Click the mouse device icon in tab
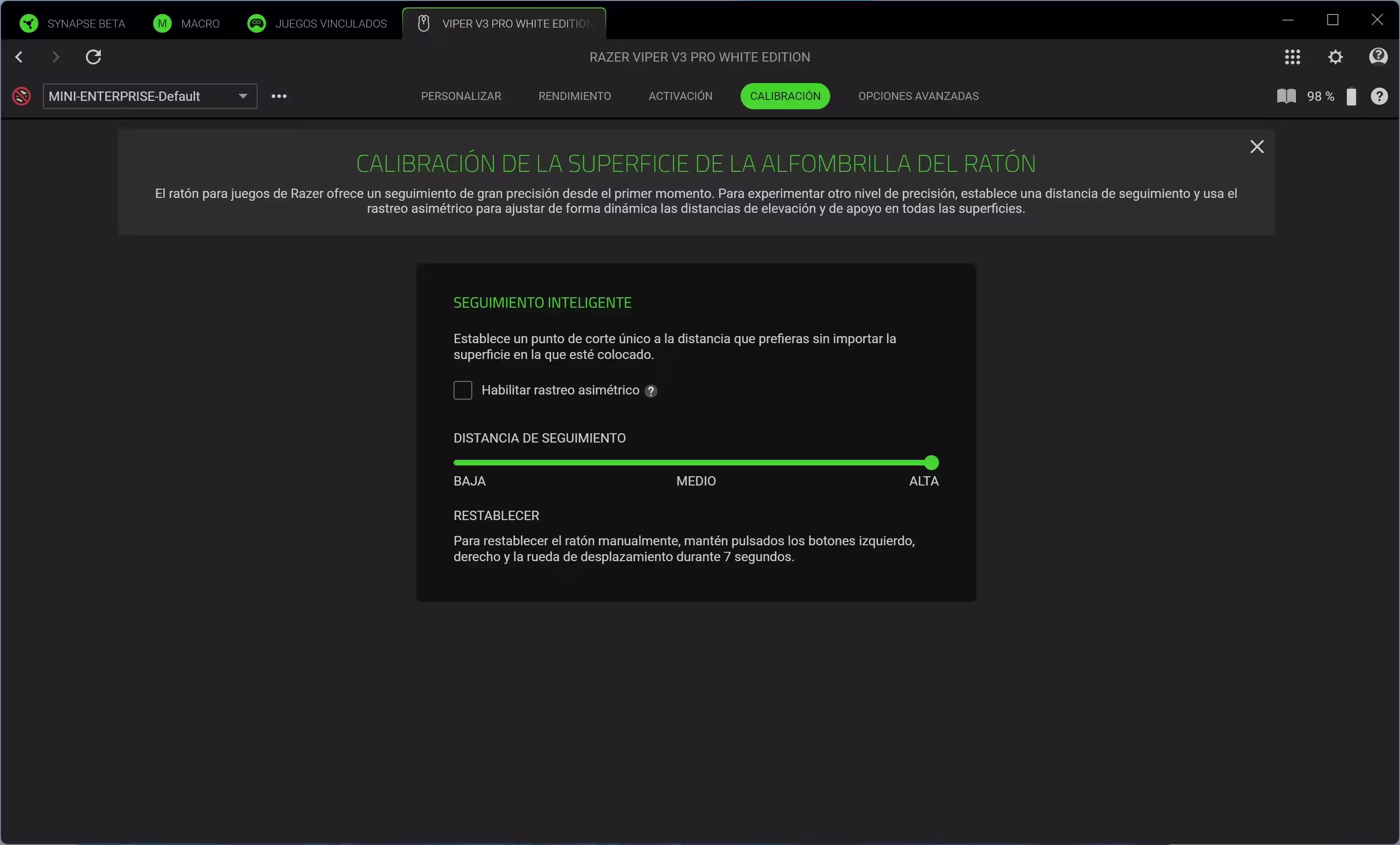This screenshot has width=1400, height=845. (423, 23)
